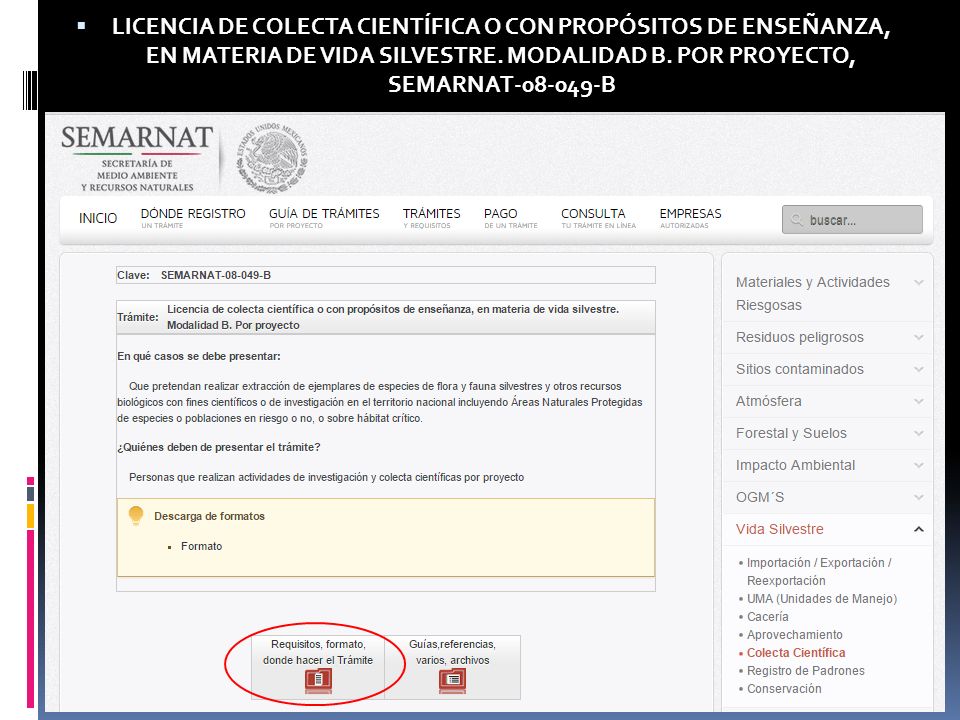
Task: Expand Materiales y Actividades Riesgosas chevron
Action: click(x=918, y=282)
